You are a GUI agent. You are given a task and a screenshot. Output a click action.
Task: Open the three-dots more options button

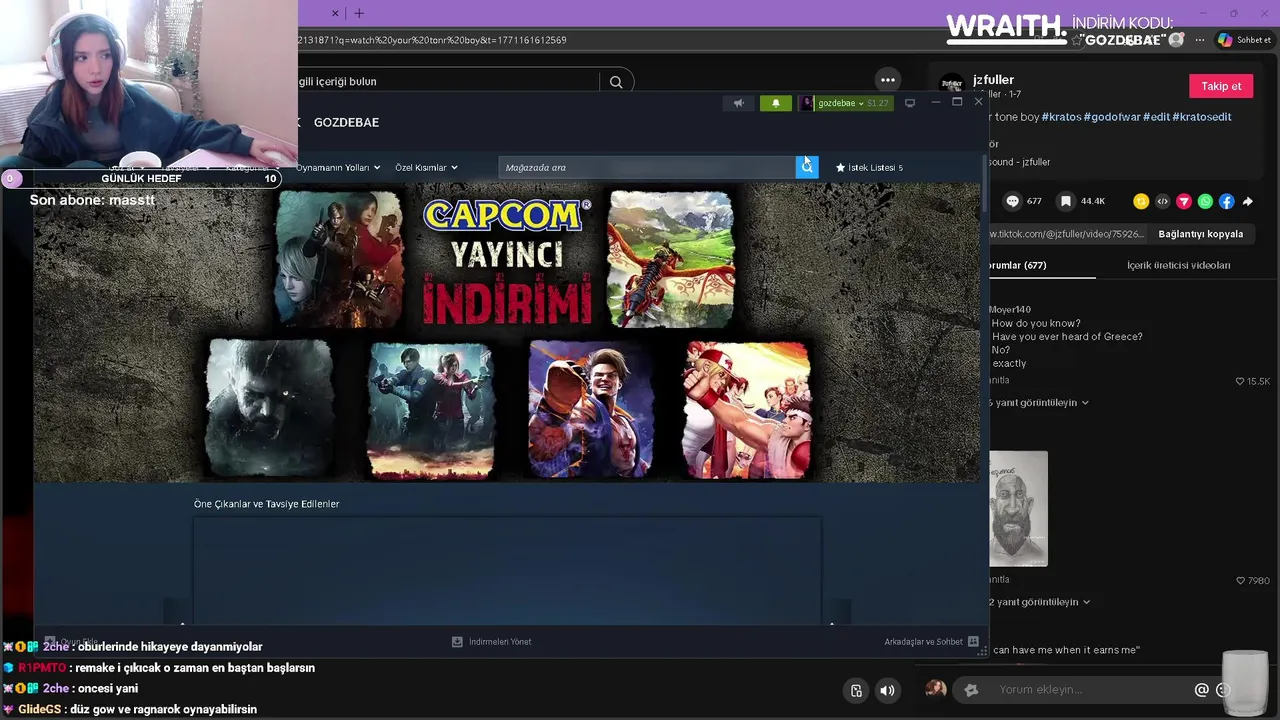[x=888, y=80]
